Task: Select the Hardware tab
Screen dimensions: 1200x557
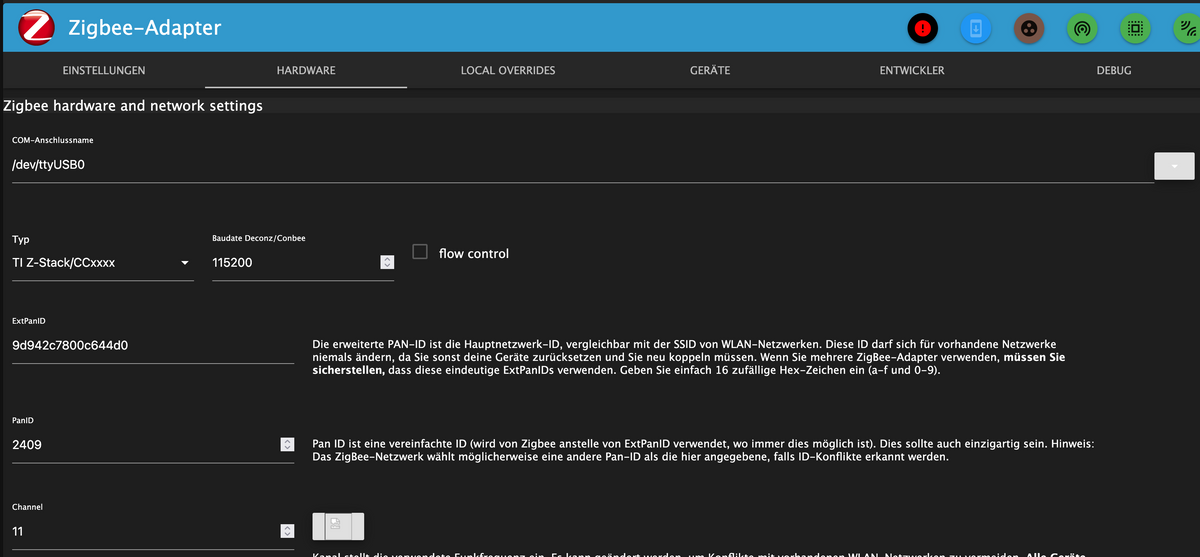Action: [x=306, y=71]
